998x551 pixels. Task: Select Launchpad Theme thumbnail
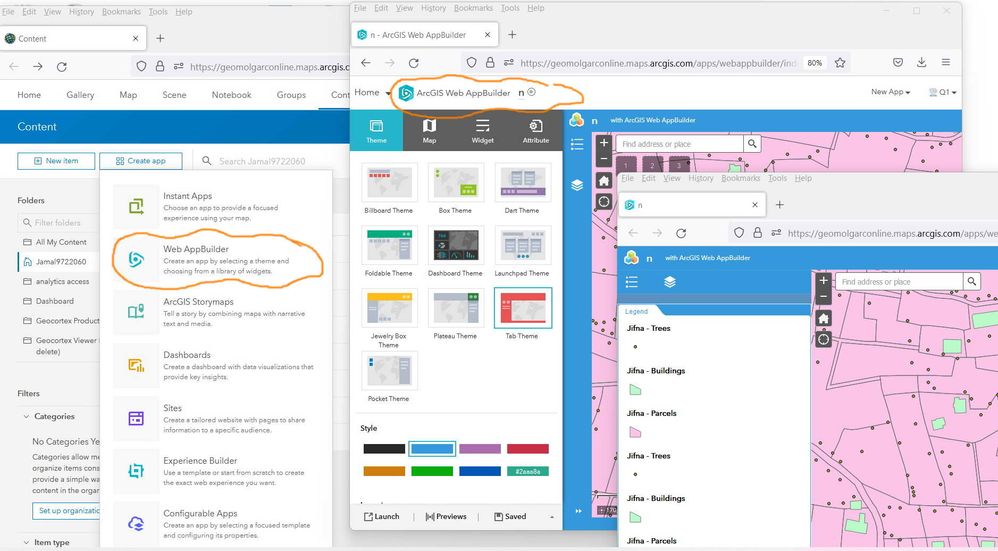pos(522,245)
